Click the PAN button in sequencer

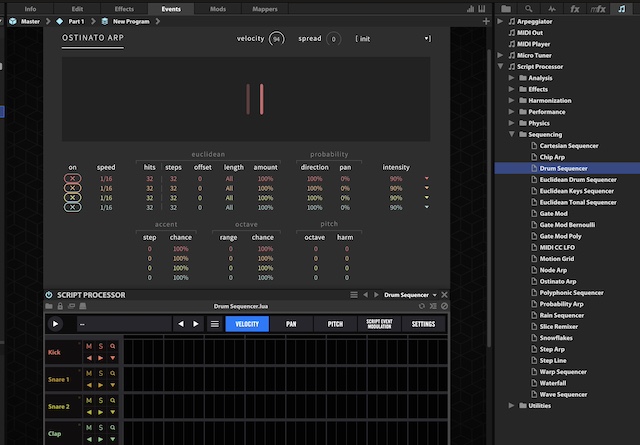[x=291, y=324]
